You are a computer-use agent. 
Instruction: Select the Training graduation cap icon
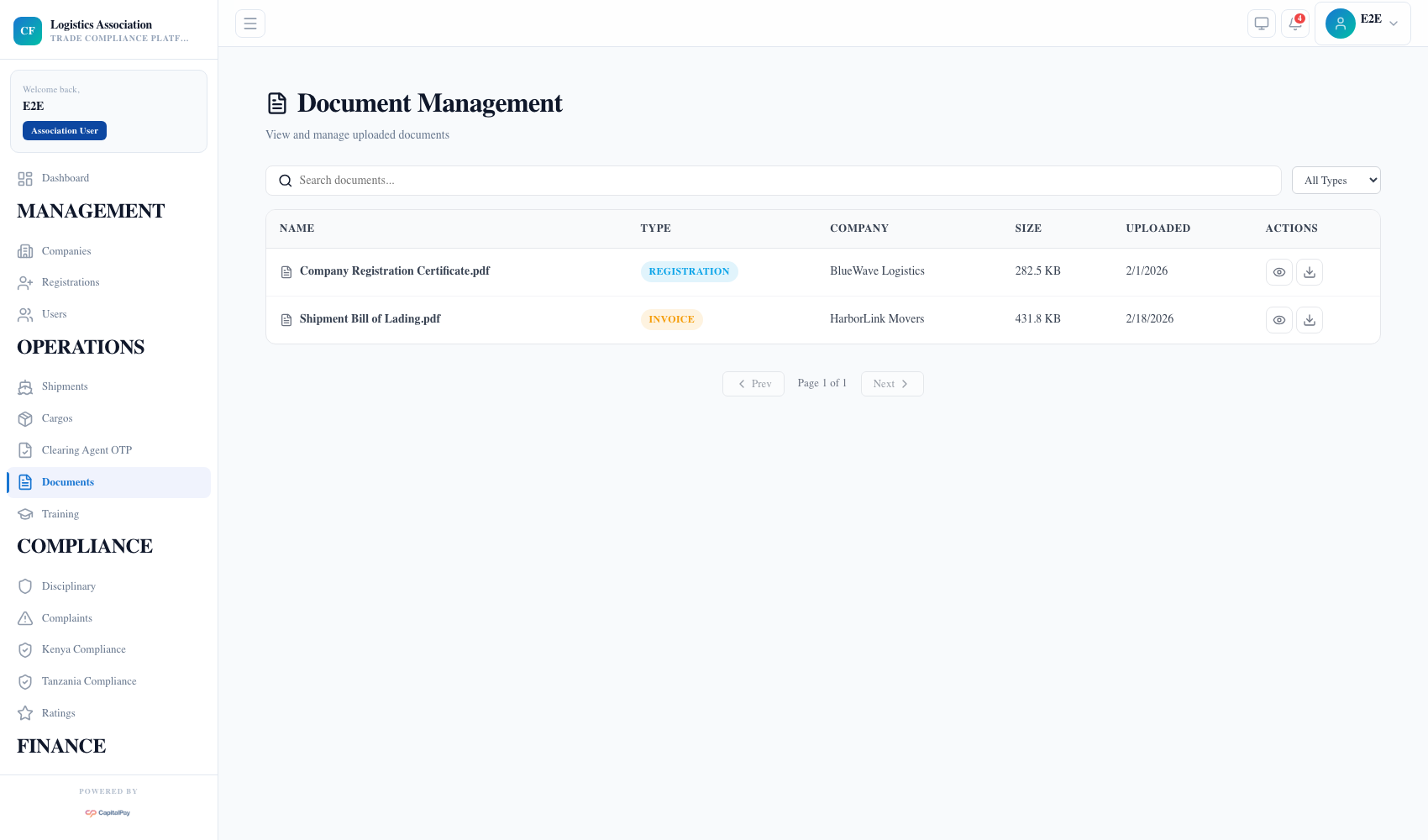(x=25, y=513)
